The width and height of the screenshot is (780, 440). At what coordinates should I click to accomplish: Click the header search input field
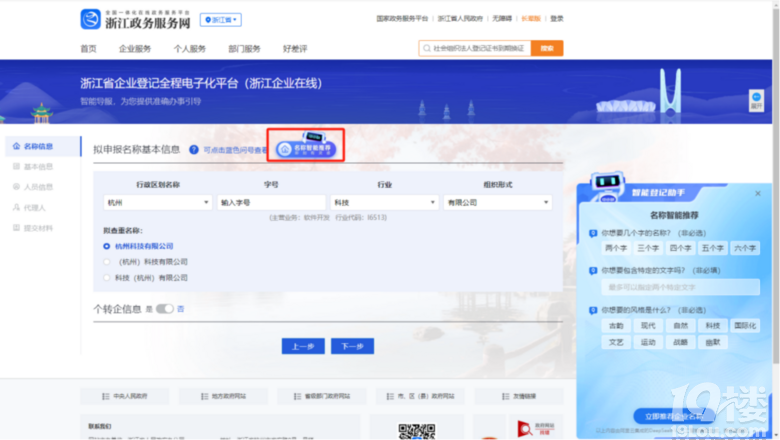pyautogui.click(x=475, y=48)
